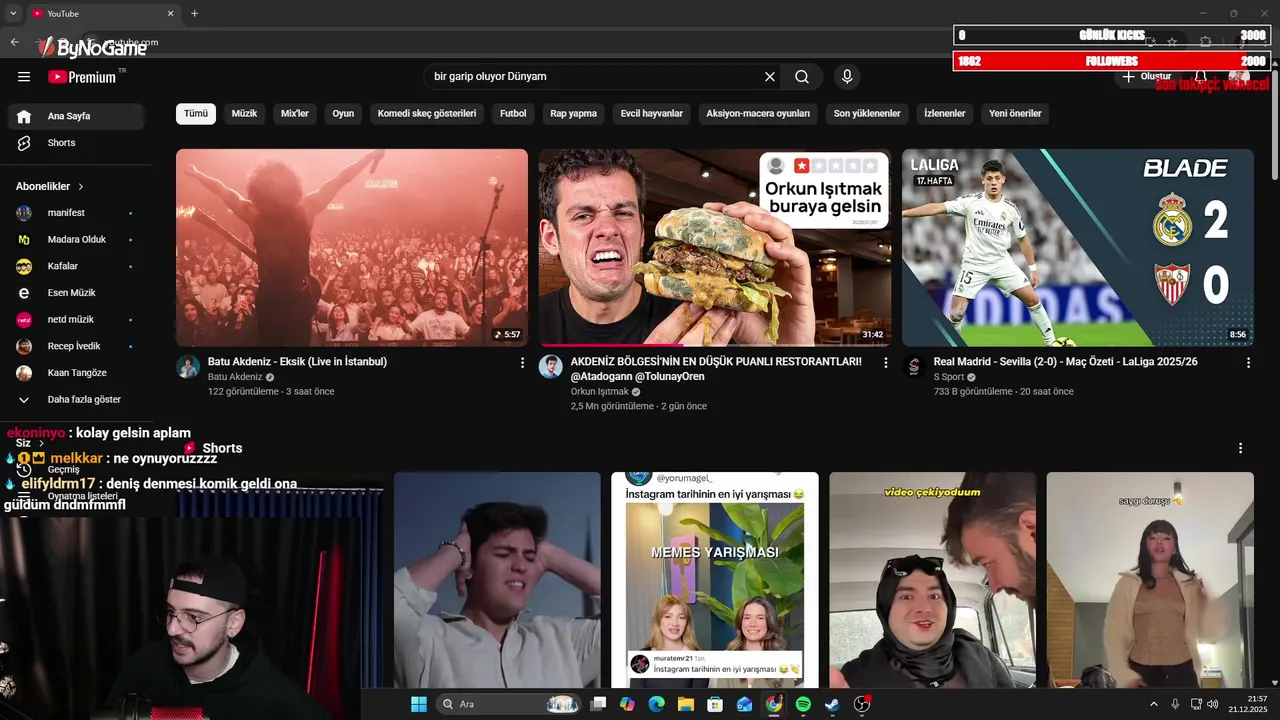Screen dimensions: 1280x720
Task: Open options for Real Madrid video
Action: tap(1248, 363)
